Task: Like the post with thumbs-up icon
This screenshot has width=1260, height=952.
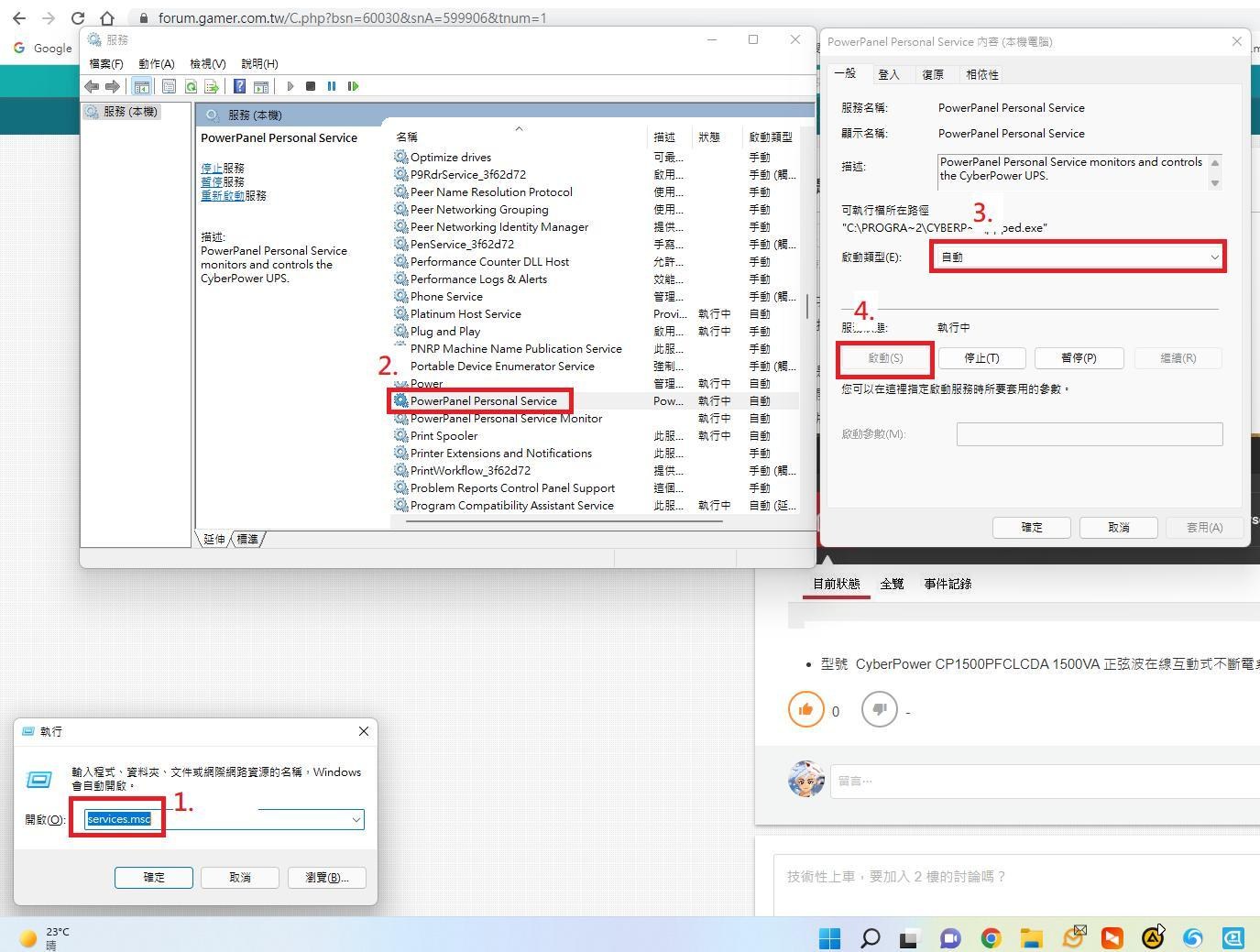Action: [x=806, y=710]
